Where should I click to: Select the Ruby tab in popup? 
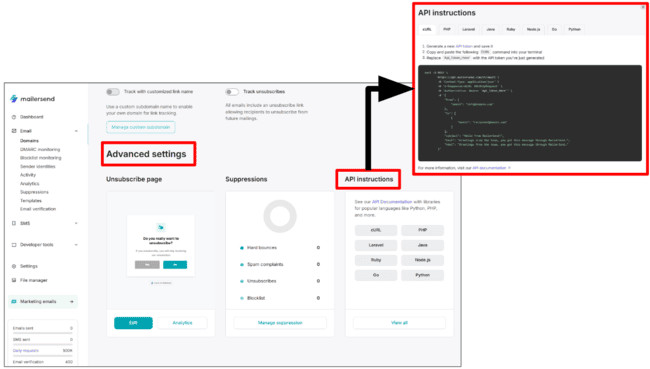(x=511, y=29)
